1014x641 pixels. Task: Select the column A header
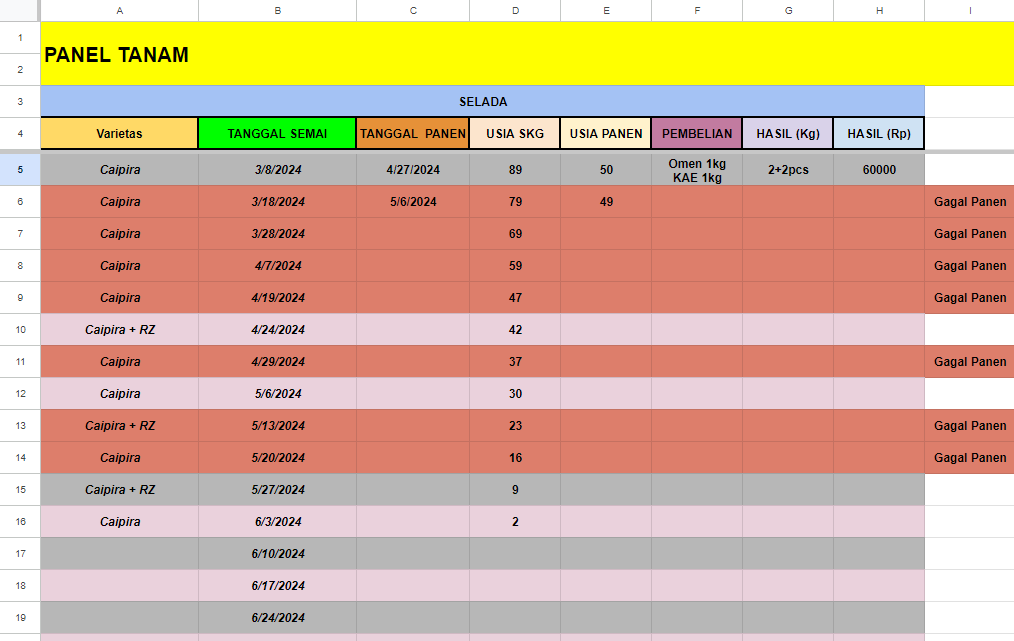[x=120, y=10]
